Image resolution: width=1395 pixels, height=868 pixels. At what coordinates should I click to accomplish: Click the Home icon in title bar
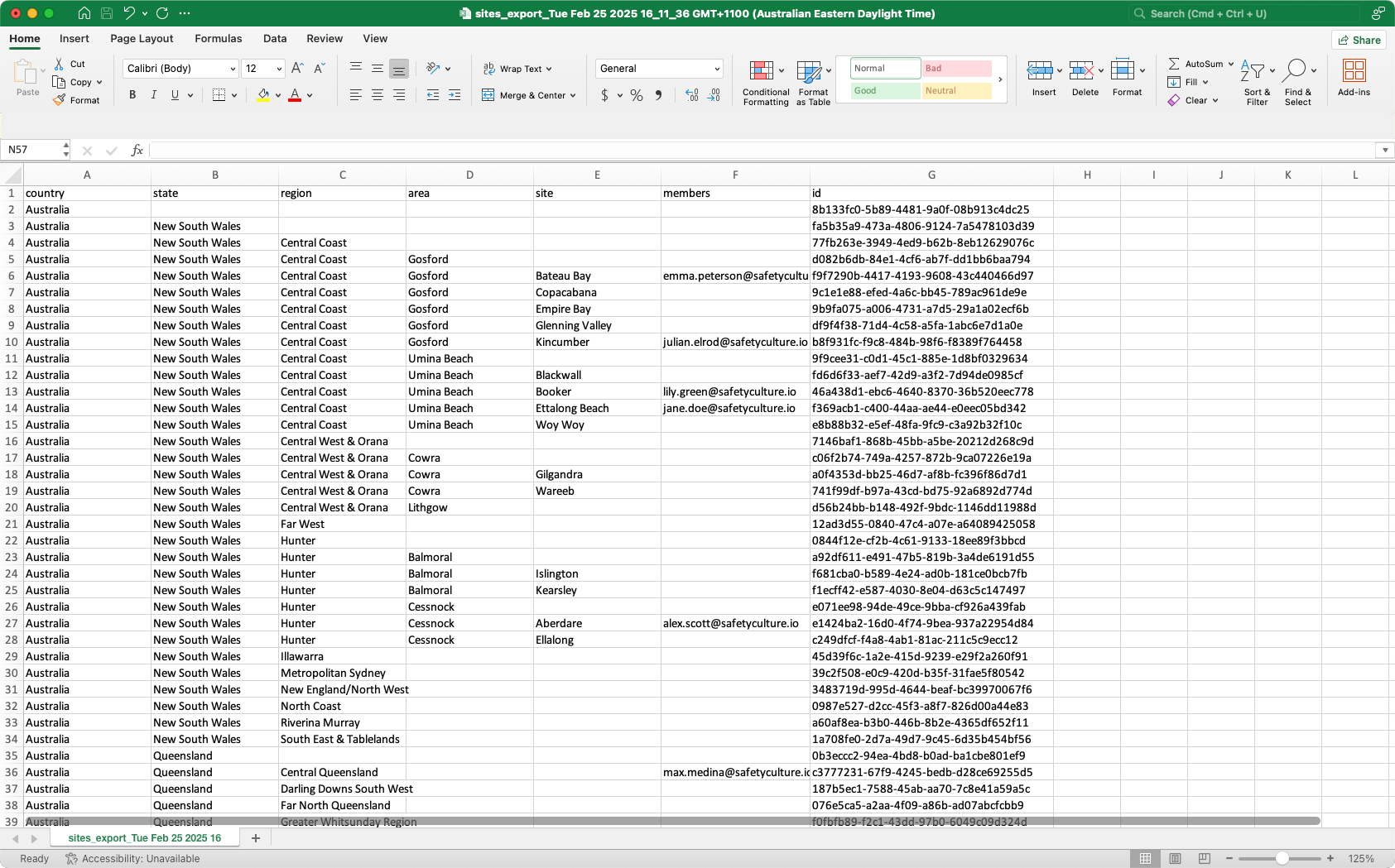pyautogui.click(x=84, y=13)
